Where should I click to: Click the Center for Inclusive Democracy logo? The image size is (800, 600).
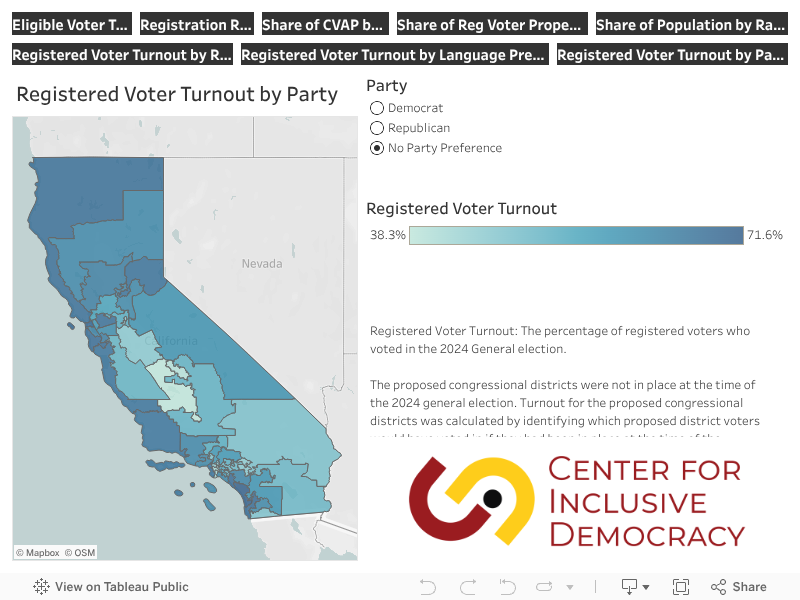click(x=576, y=501)
